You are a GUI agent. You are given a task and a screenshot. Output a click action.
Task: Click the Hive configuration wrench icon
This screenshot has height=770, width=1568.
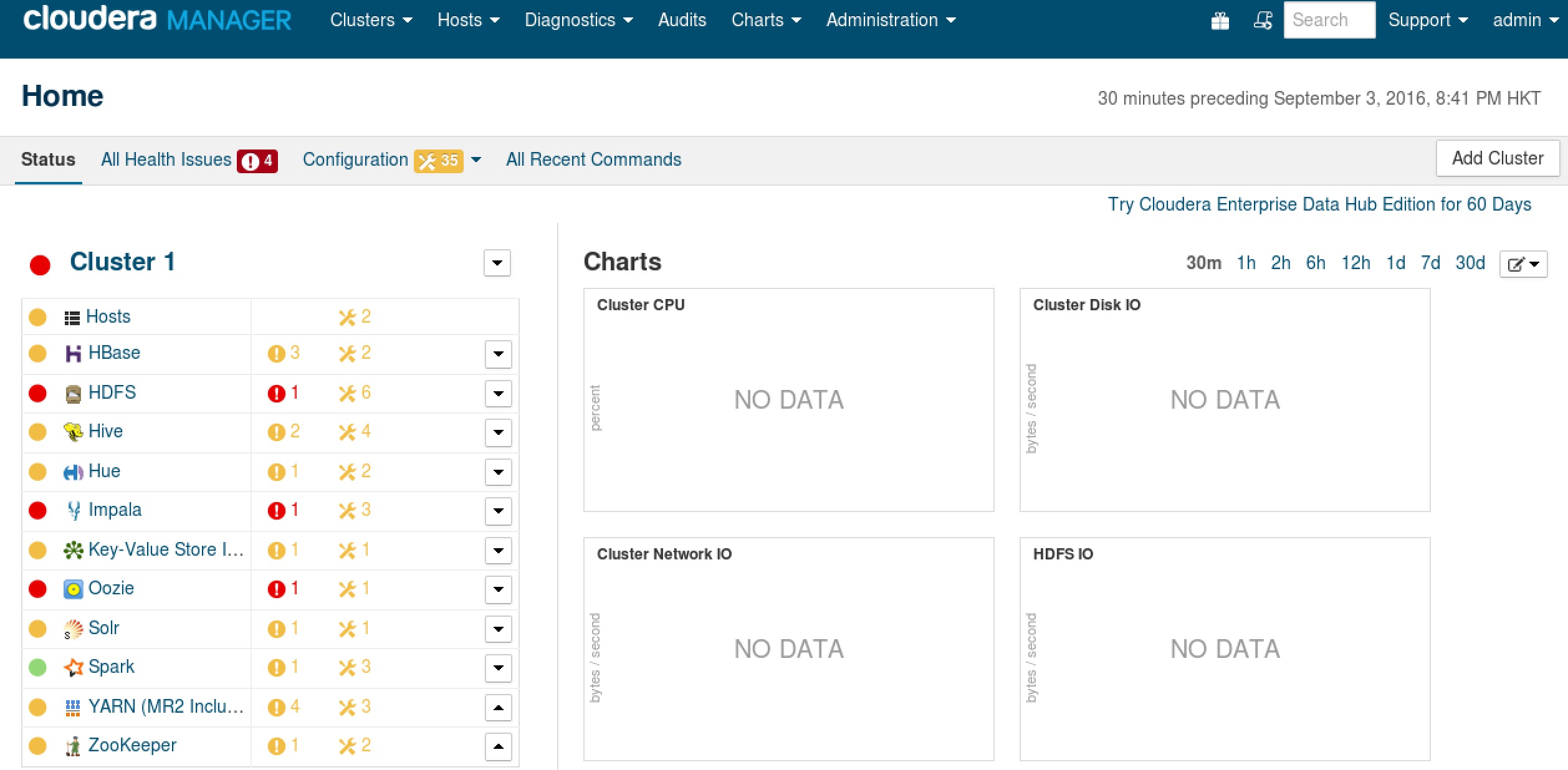[x=347, y=432]
